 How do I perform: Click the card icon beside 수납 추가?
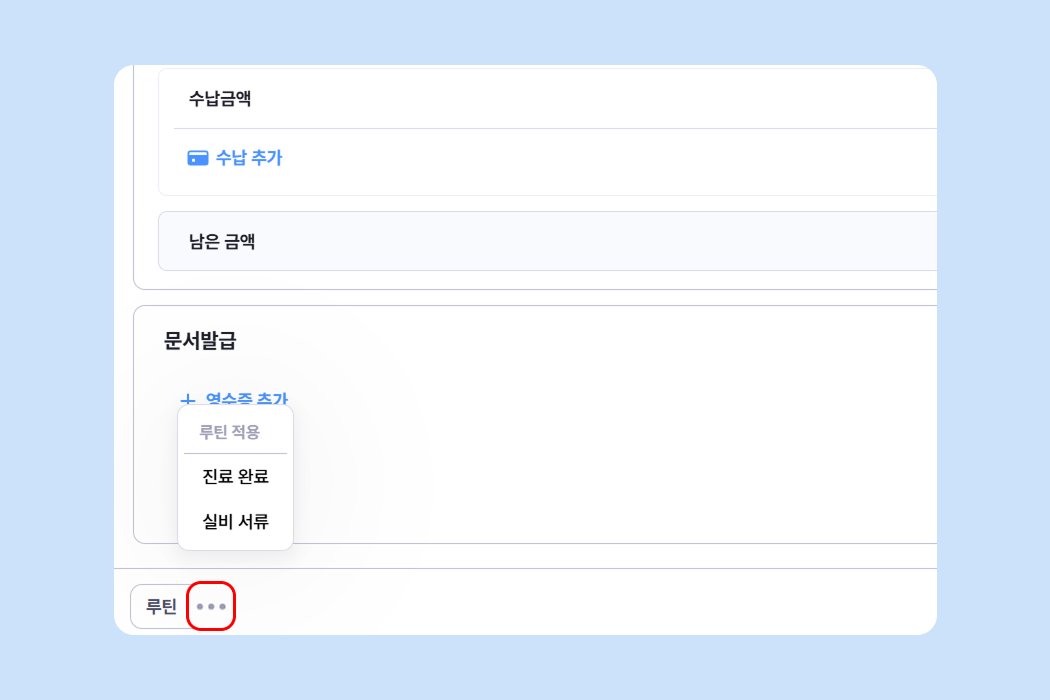coord(198,158)
